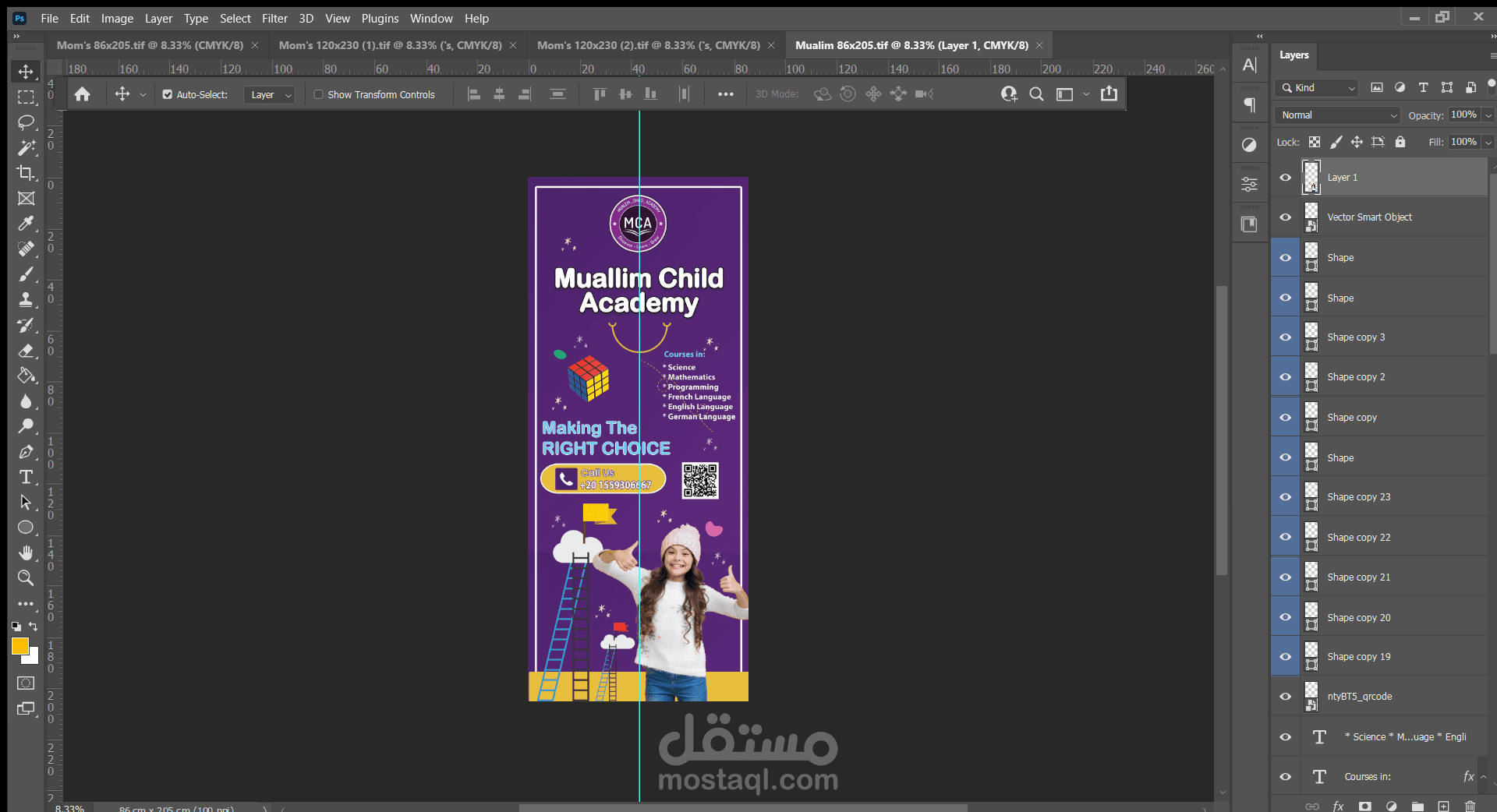The height and width of the screenshot is (812, 1497).
Task: Open the Paragraph panel icon
Action: (x=1250, y=104)
